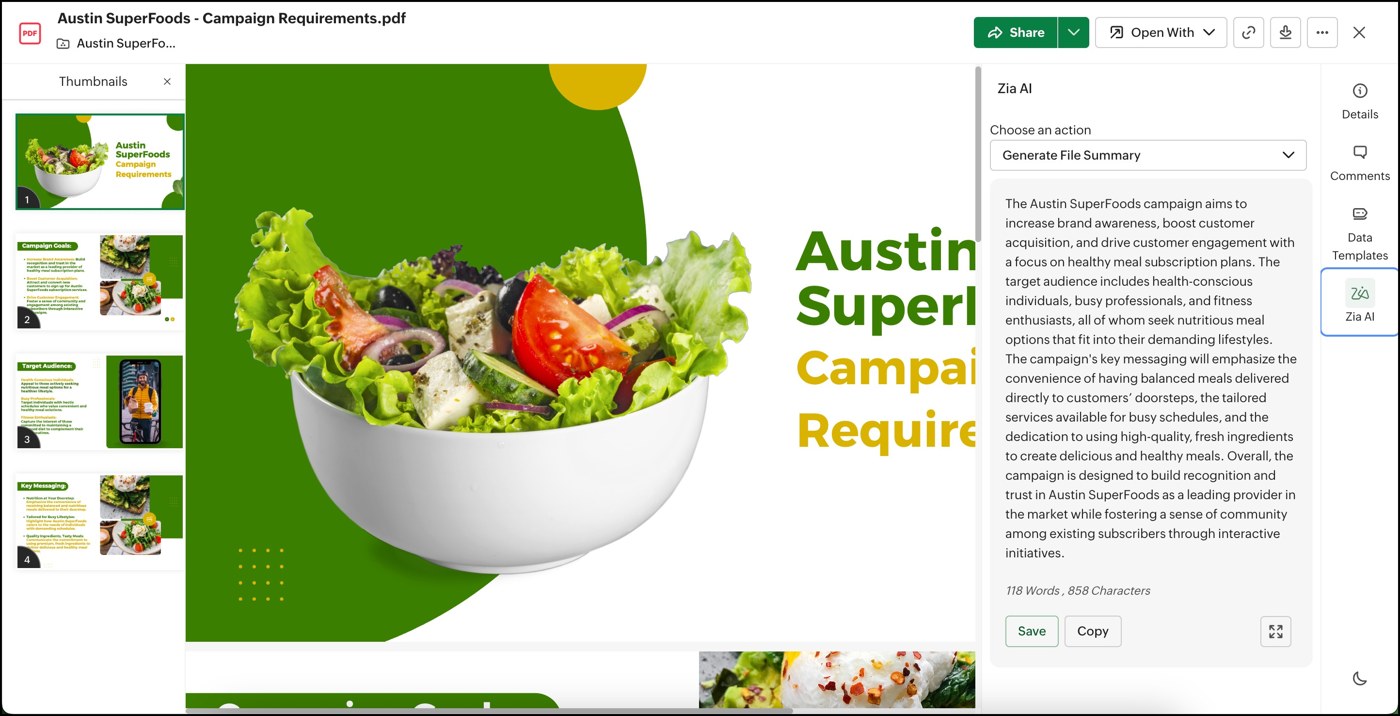Open the Open With dropdown
This screenshot has height=716, width=1400.
(1161, 32)
